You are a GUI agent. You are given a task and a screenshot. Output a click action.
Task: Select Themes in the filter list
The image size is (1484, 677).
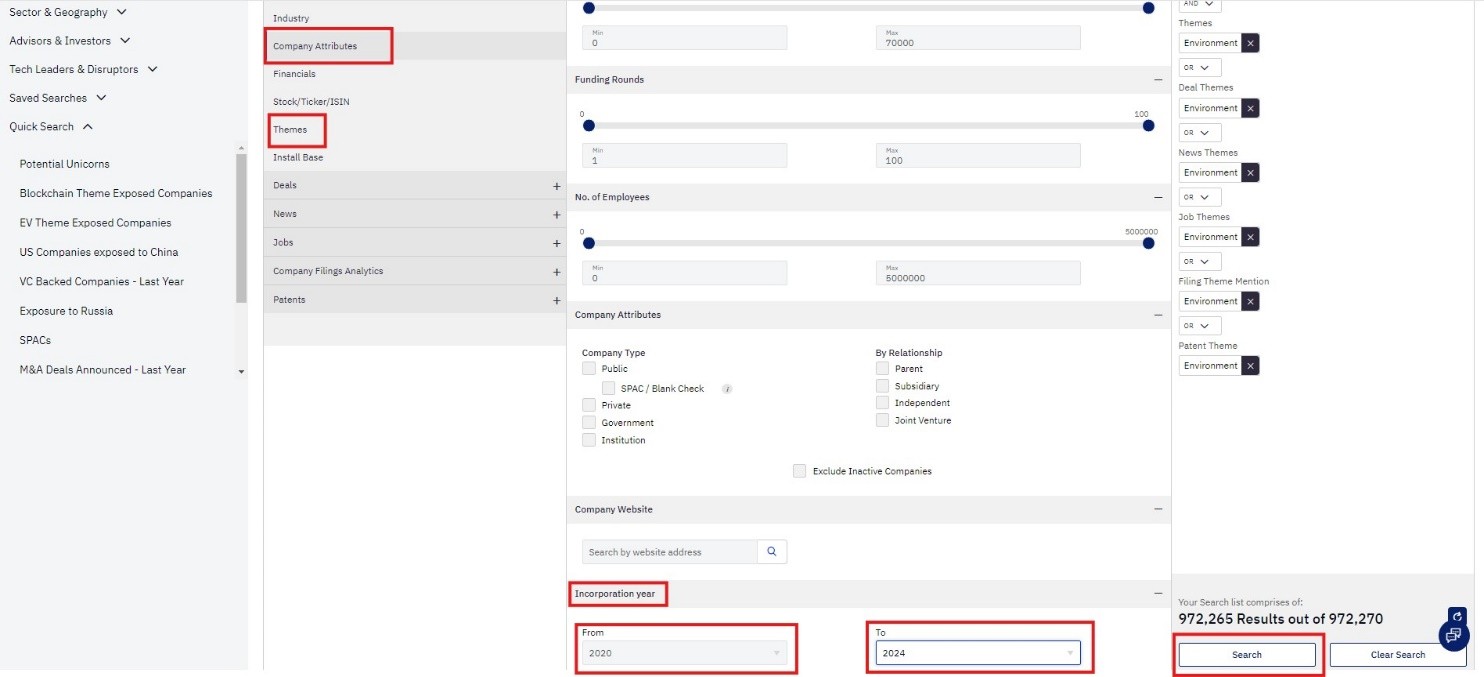coord(290,130)
